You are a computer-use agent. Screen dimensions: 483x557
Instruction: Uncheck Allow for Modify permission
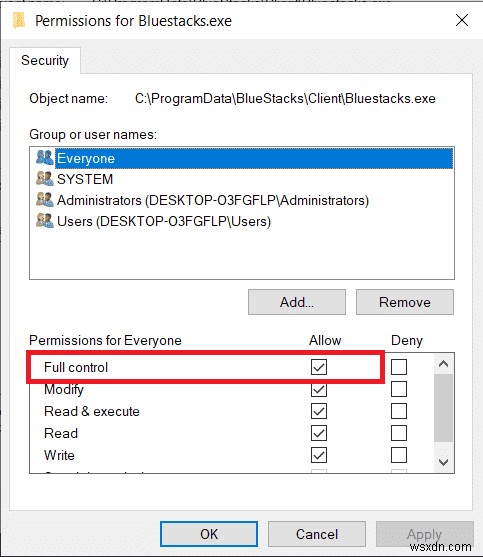[319, 389]
